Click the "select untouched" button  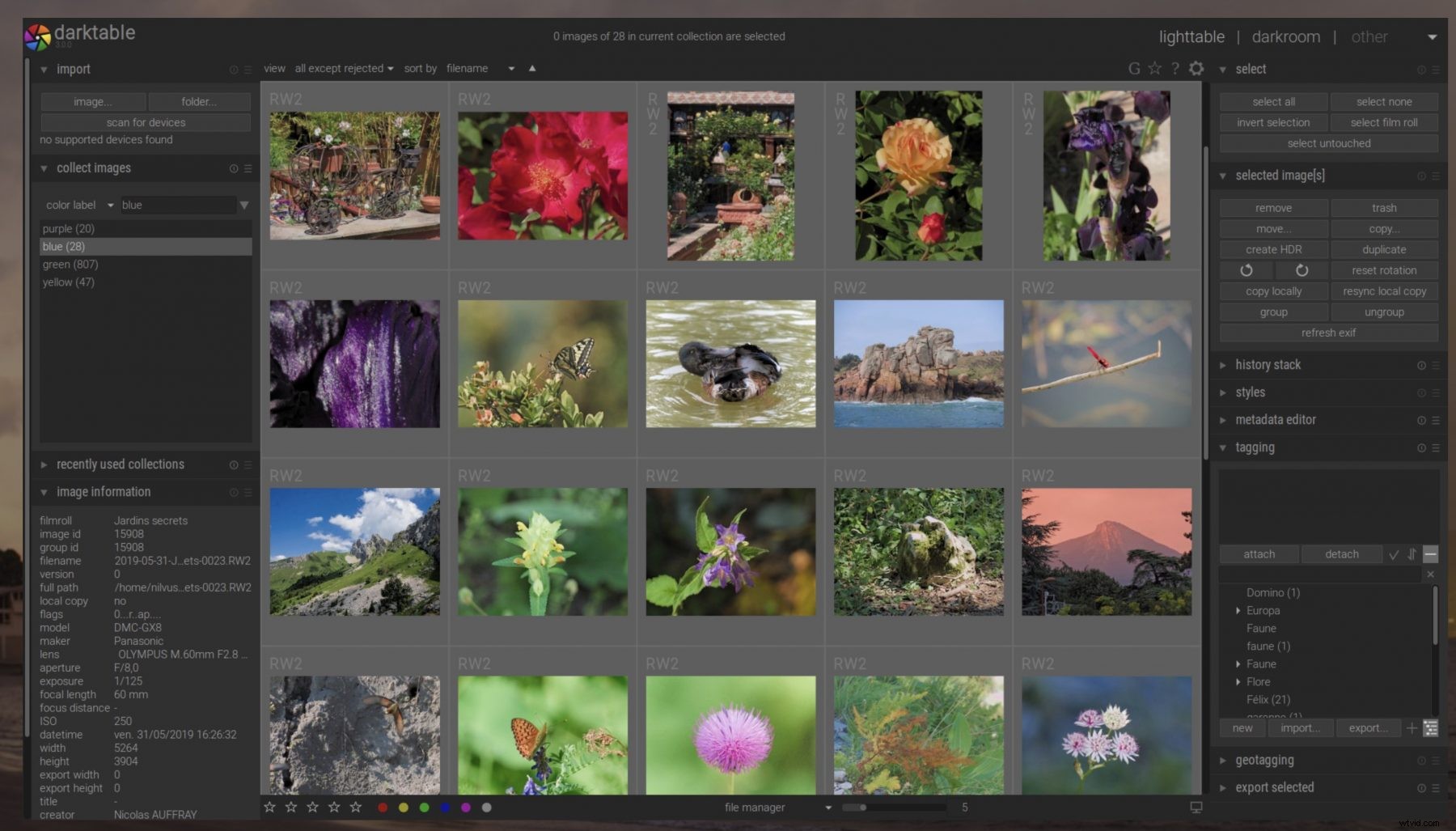pos(1327,142)
